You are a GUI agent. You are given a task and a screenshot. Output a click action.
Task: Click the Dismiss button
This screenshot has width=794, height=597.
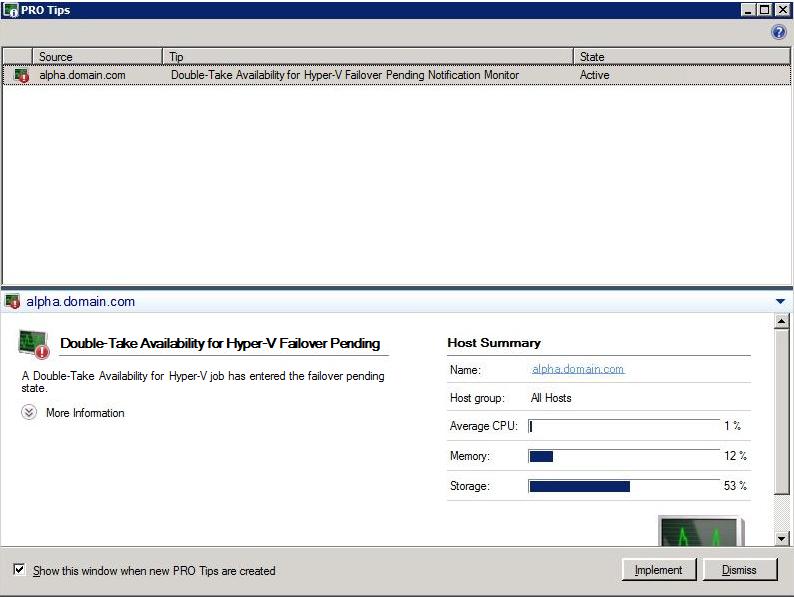coord(739,570)
